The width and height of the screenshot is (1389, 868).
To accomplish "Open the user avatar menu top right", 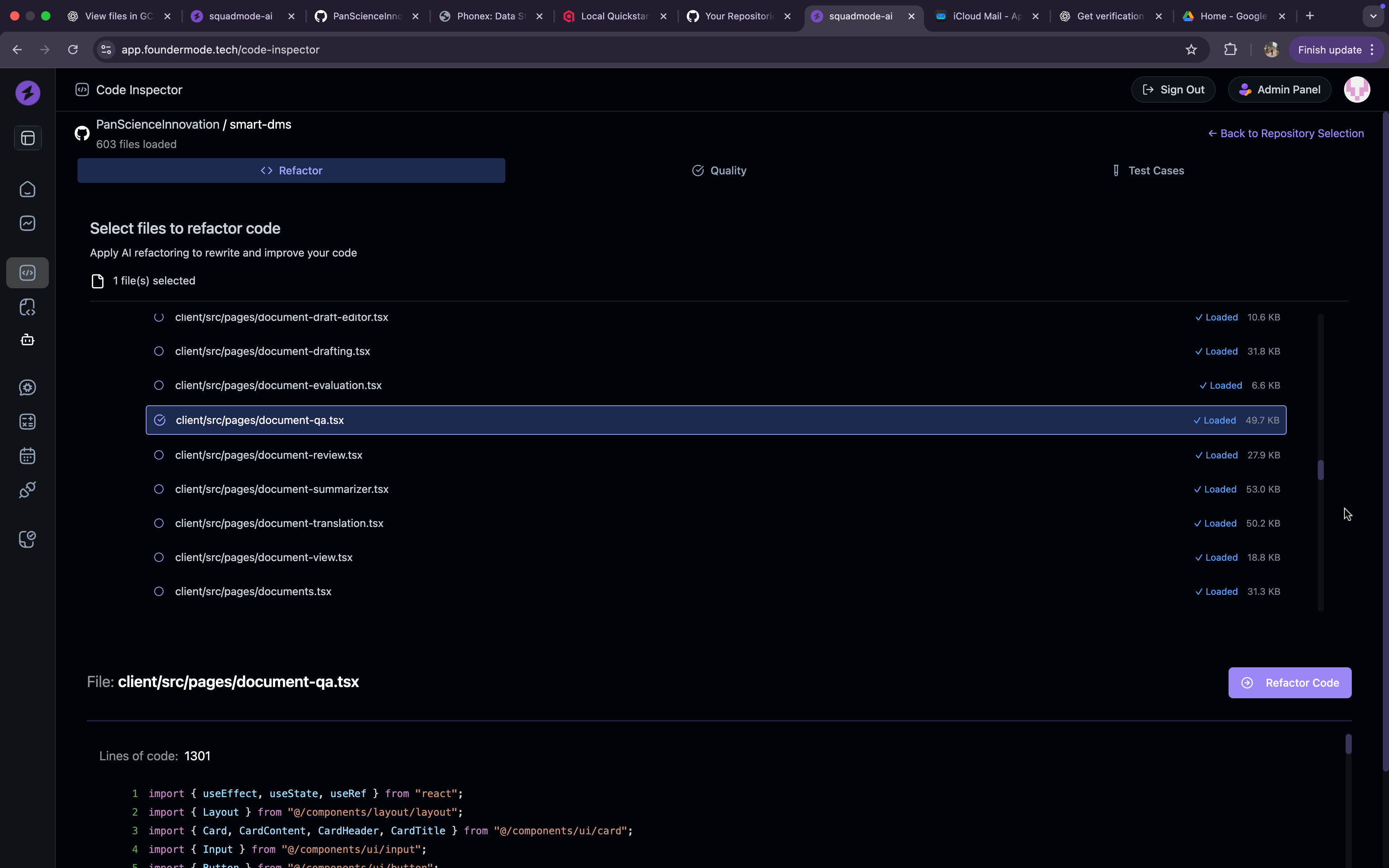I will [1356, 90].
